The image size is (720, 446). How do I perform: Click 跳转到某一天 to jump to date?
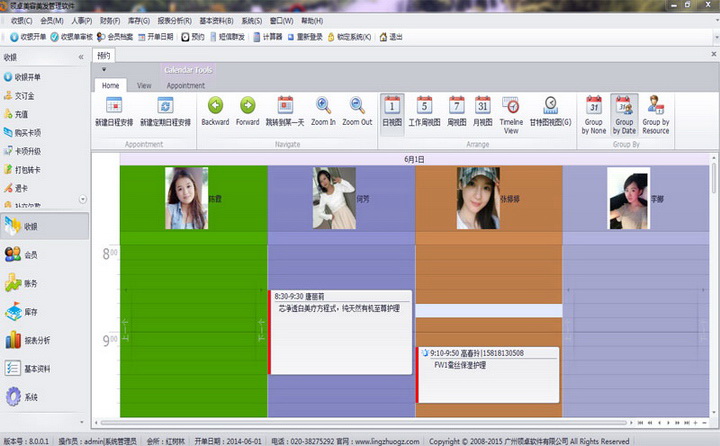(x=285, y=111)
